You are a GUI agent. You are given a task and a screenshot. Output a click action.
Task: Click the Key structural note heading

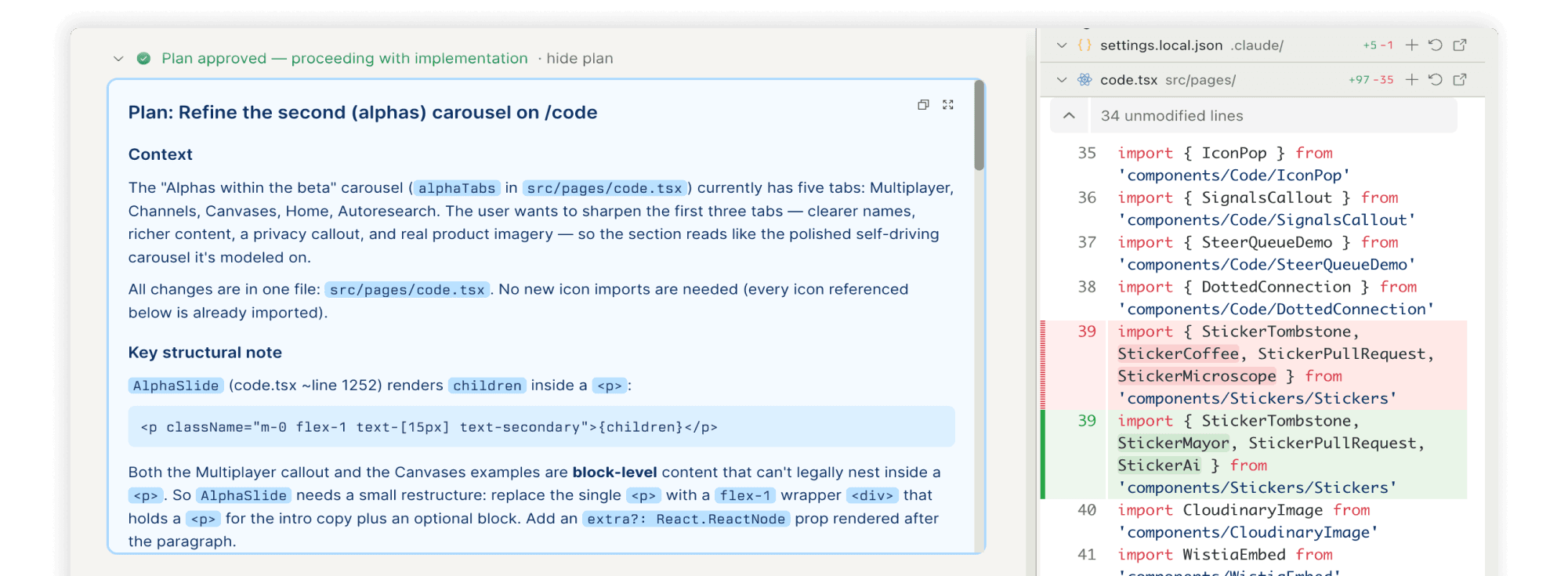(x=205, y=353)
